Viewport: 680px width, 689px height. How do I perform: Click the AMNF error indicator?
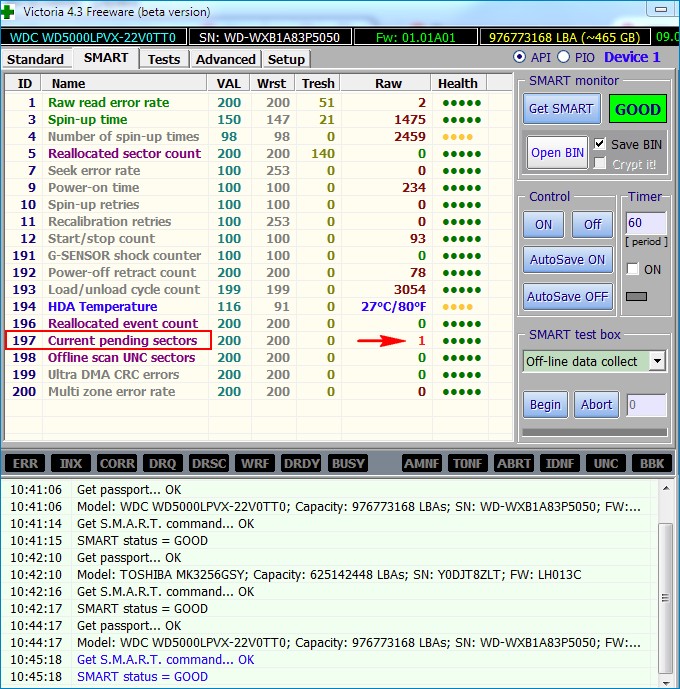click(x=423, y=463)
